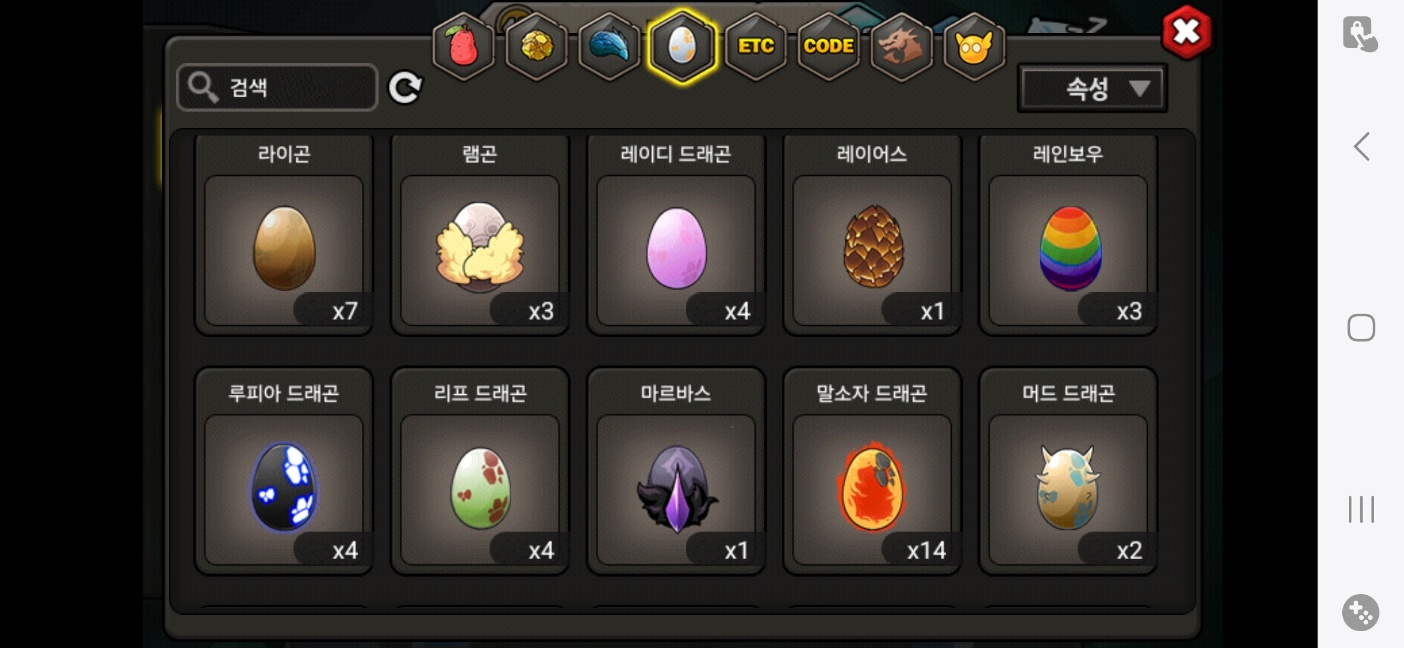
Task: Select the gold gem category tab
Action: click(x=537, y=46)
